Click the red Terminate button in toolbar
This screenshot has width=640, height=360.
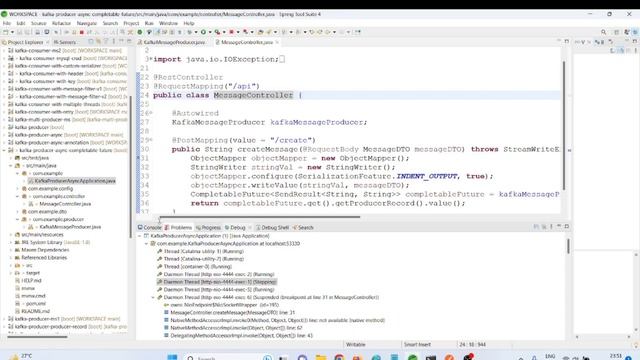pyautogui.click(x=82, y=32)
